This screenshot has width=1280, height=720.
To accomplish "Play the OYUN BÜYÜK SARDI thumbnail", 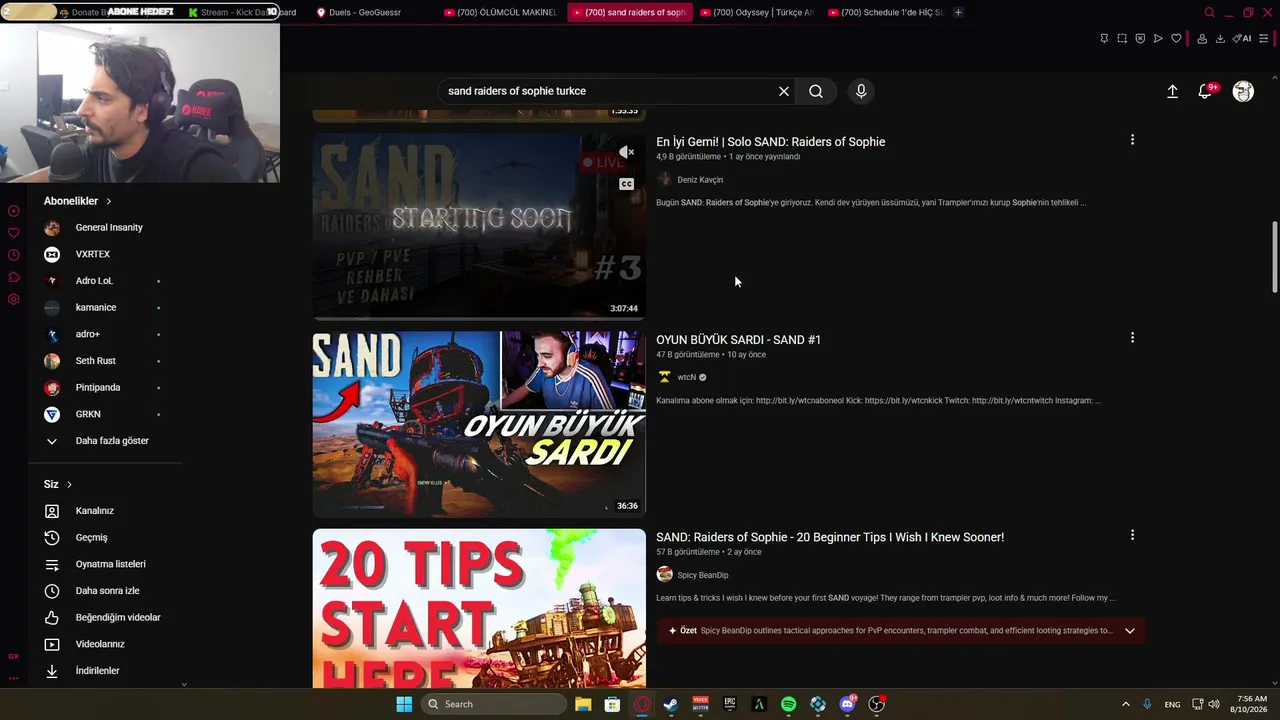I will point(479,424).
